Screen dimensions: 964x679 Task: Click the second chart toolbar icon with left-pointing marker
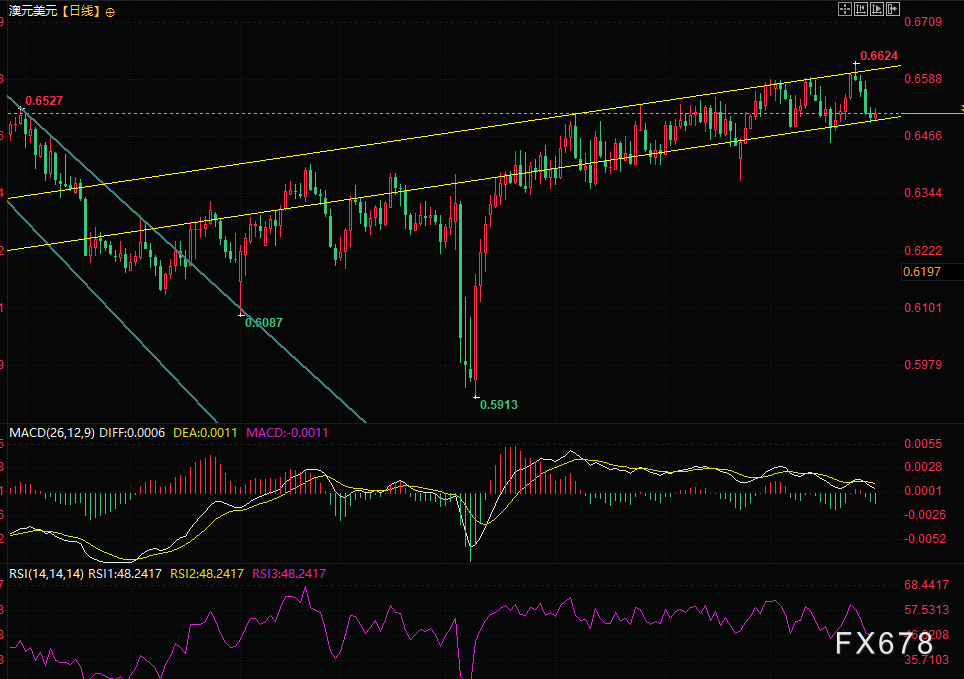coord(860,9)
